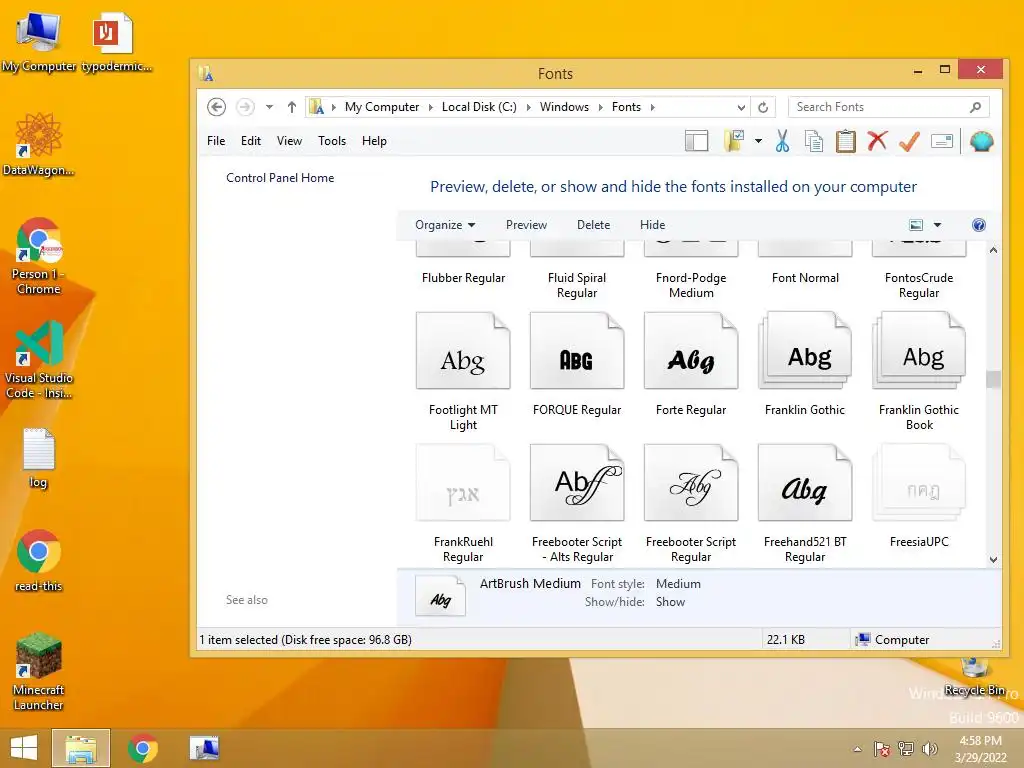Image resolution: width=1024 pixels, height=768 pixels.
Task: Open the view options dropdown arrow
Action: (x=937, y=225)
